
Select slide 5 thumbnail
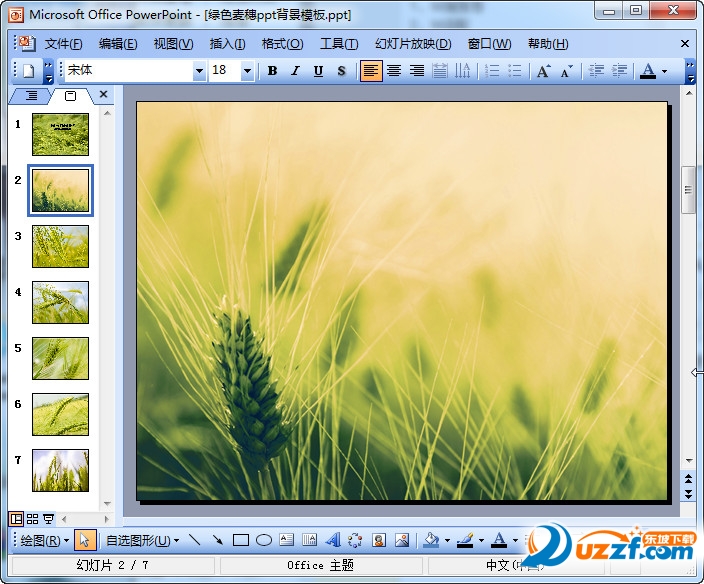(x=60, y=359)
